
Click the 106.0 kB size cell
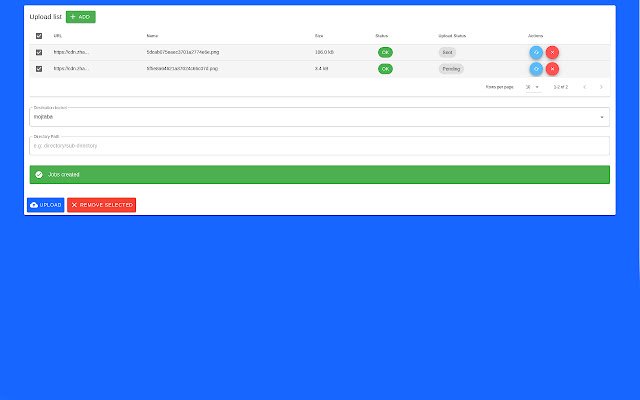click(x=324, y=52)
